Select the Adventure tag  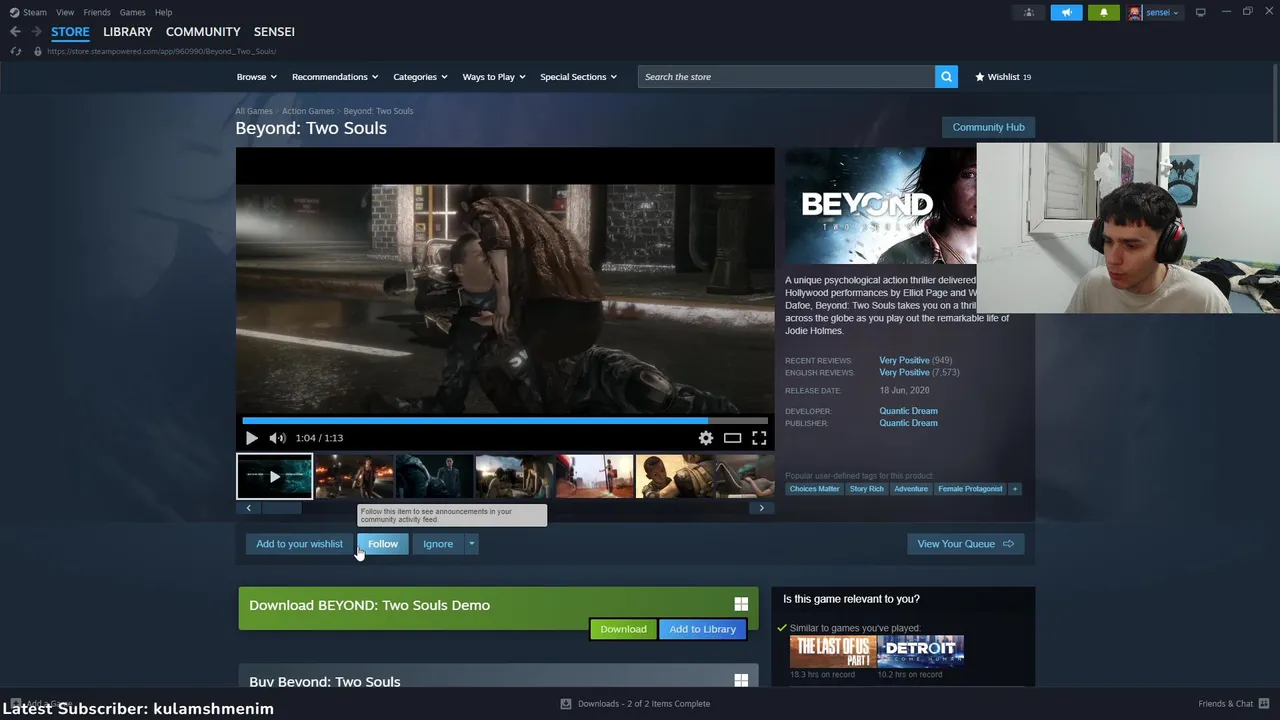tap(910, 489)
